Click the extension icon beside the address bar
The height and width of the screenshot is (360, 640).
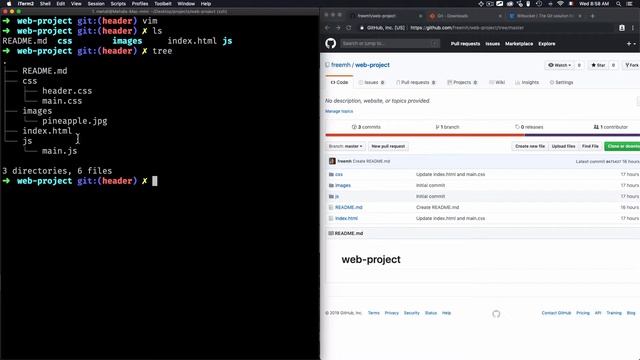click(x=622, y=28)
